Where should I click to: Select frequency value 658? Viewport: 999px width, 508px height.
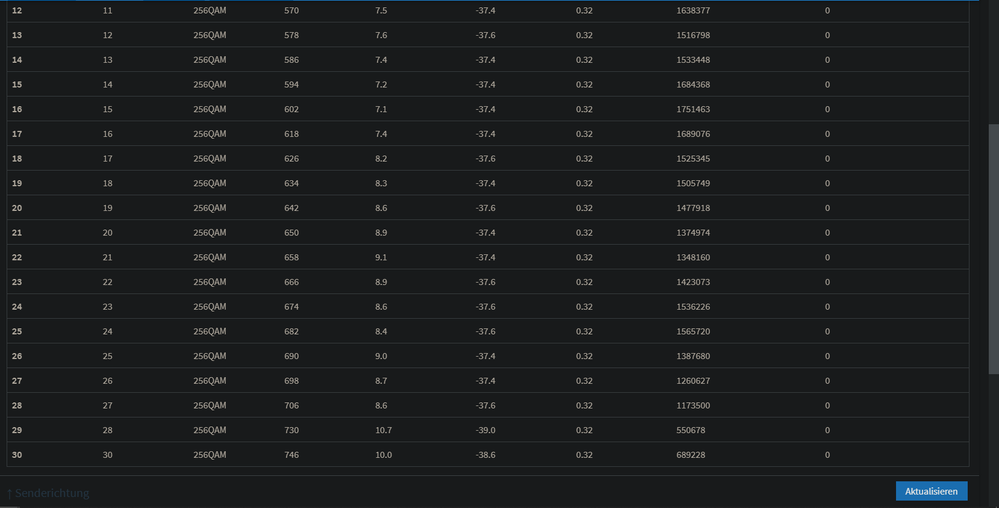pos(291,258)
